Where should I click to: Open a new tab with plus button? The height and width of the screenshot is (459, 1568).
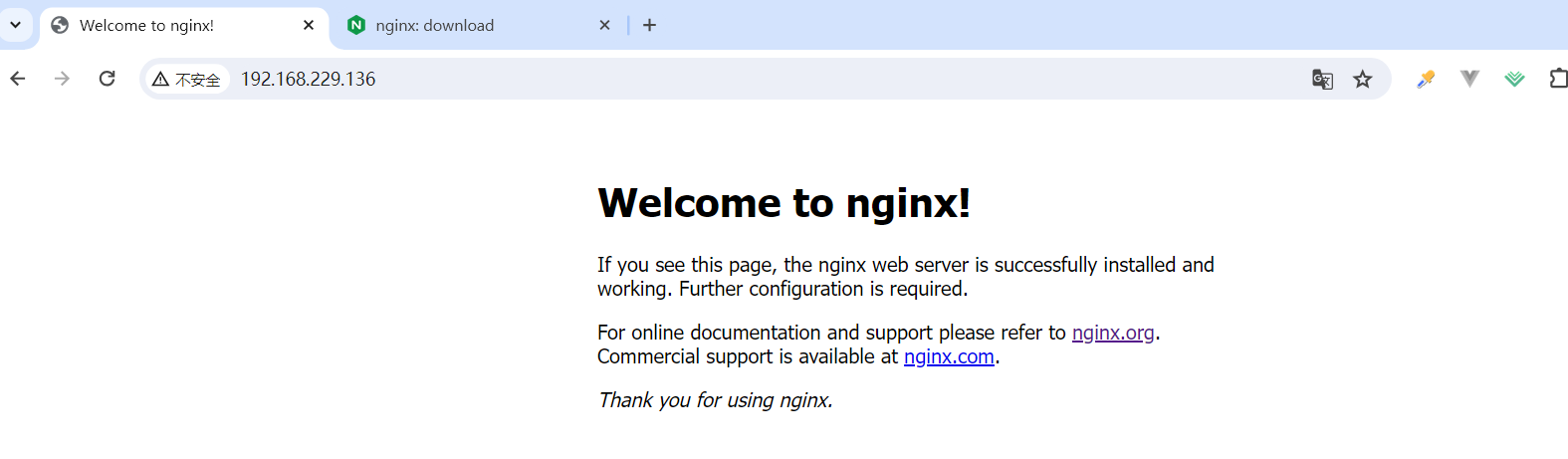(649, 25)
